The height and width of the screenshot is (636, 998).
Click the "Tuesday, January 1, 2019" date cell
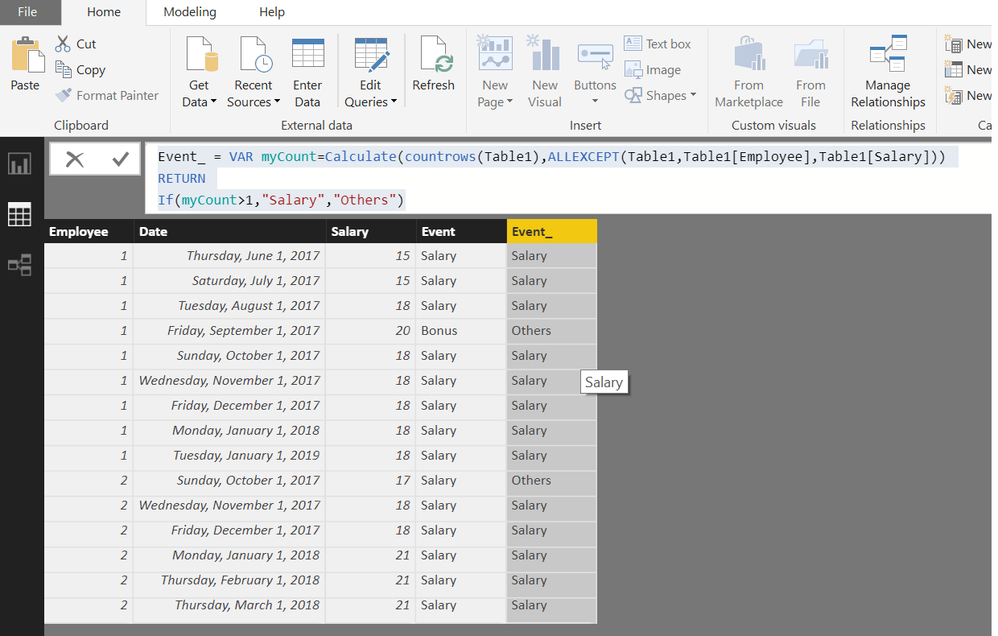[230, 456]
